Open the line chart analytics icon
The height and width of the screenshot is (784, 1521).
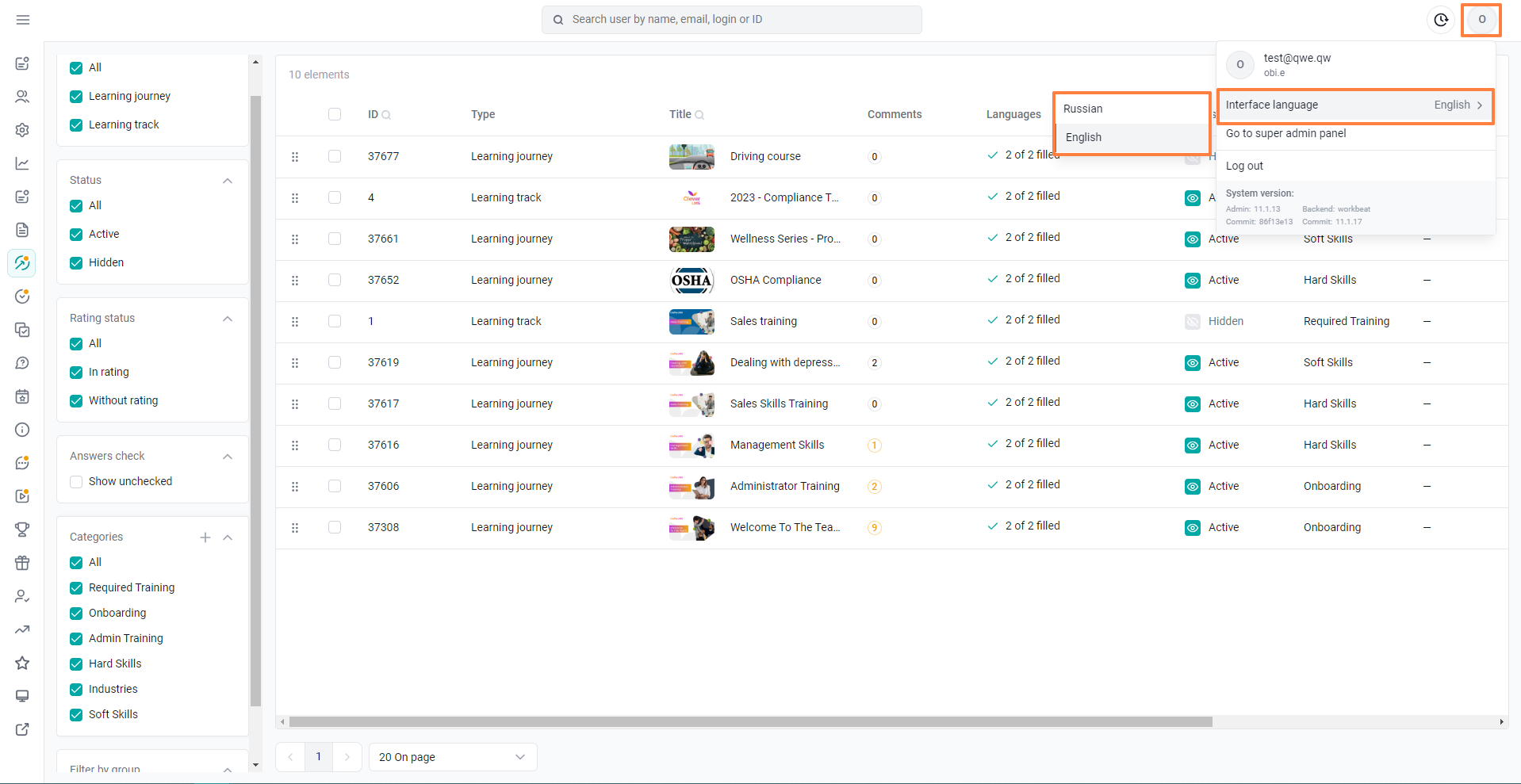tap(22, 163)
